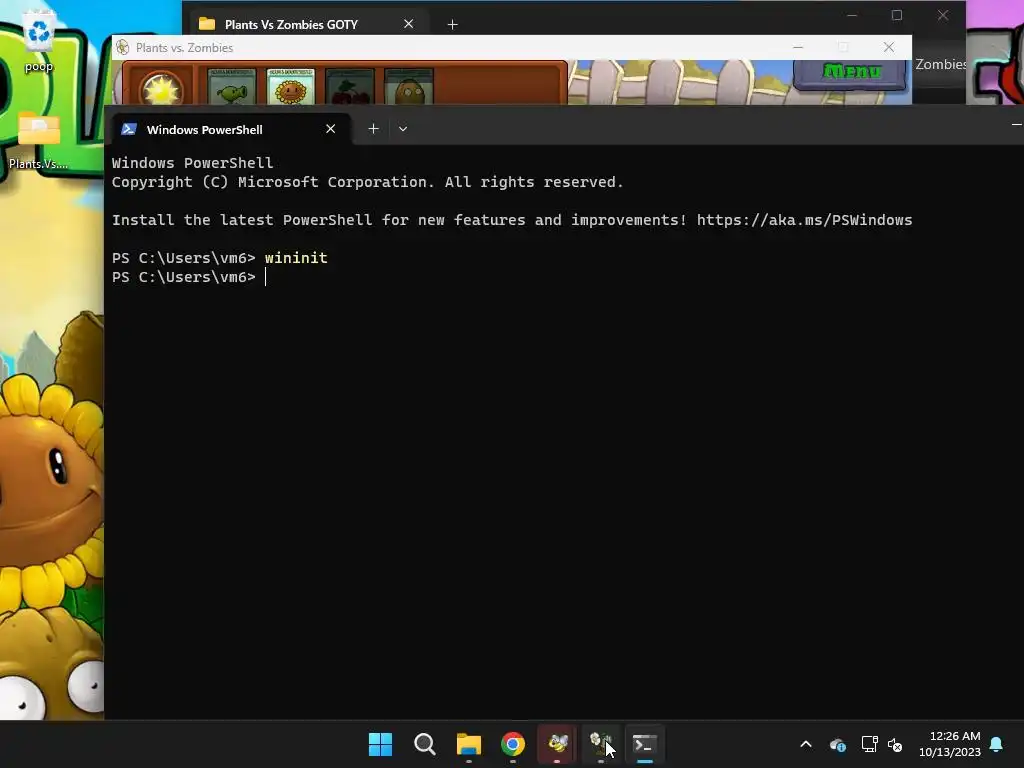Show hidden system tray icons
This screenshot has height=768, width=1024.
pyautogui.click(x=806, y=744)
